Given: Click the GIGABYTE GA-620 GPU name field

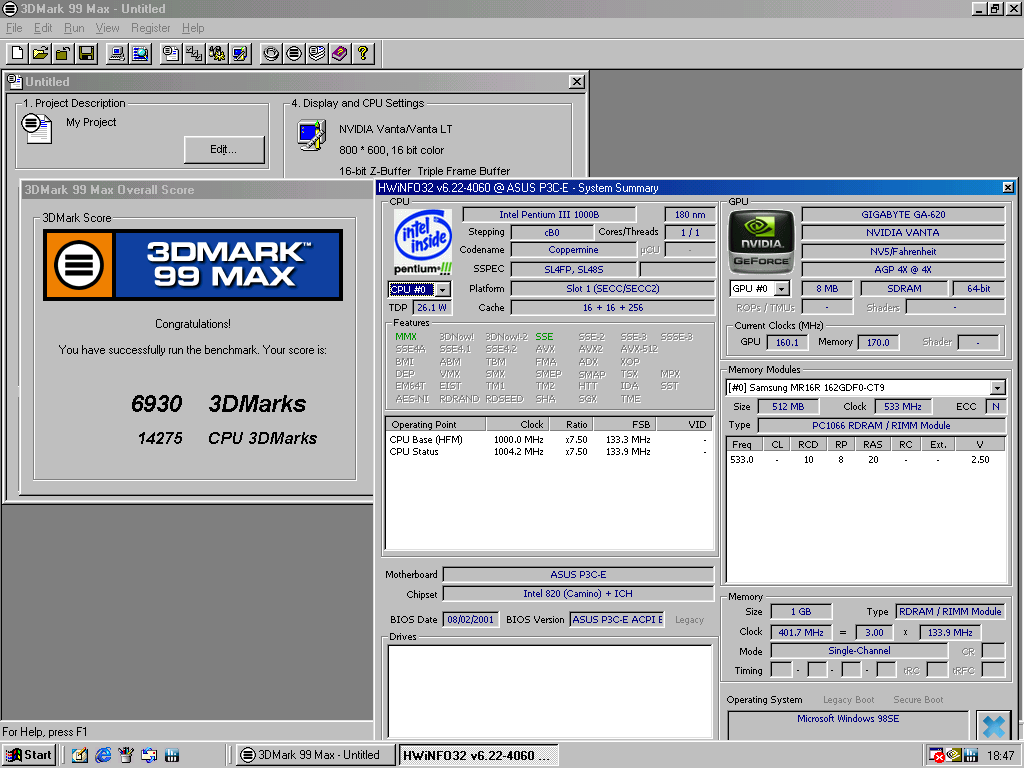Looking at the screenshot, I should coord(903,215).
